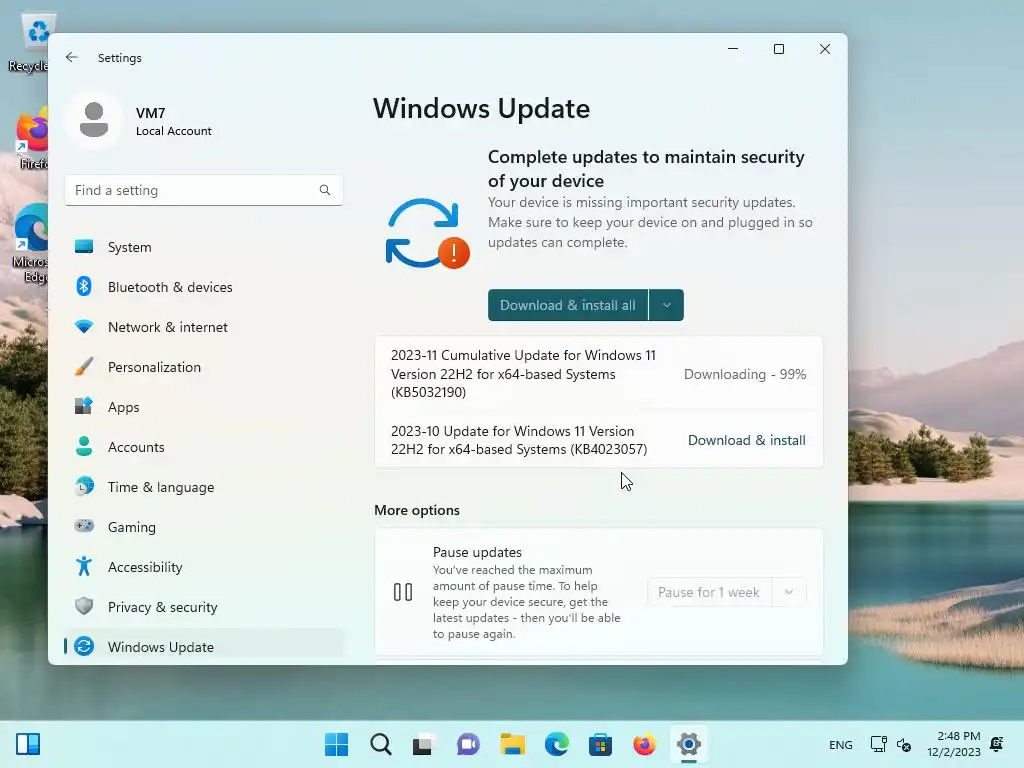Click the search magnifier in Find a setting

pyautogui.click(x=325, y=190)
